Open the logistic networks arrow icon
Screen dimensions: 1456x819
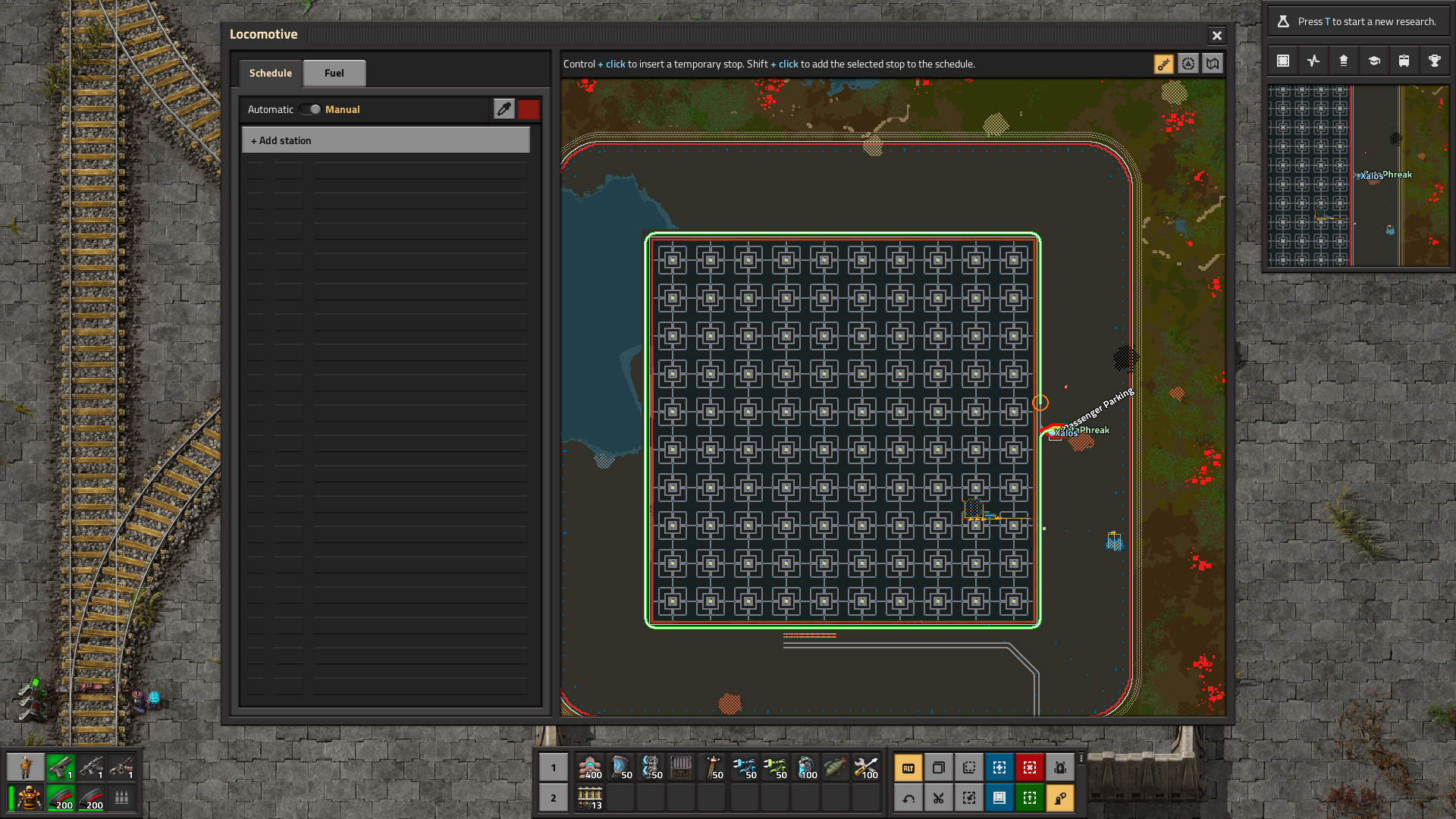pos(1344,61)
